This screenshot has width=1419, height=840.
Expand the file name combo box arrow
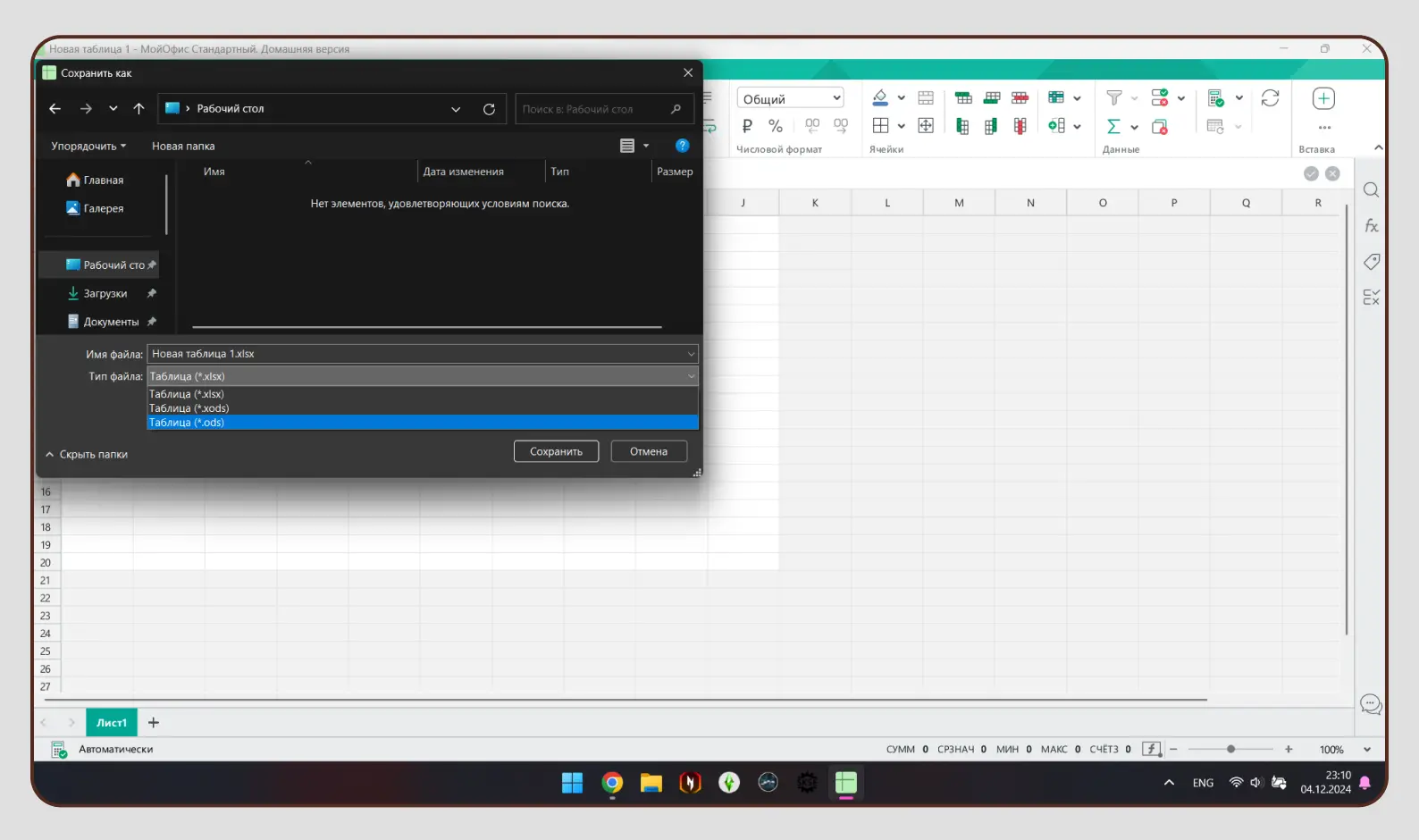coord(691,354)
